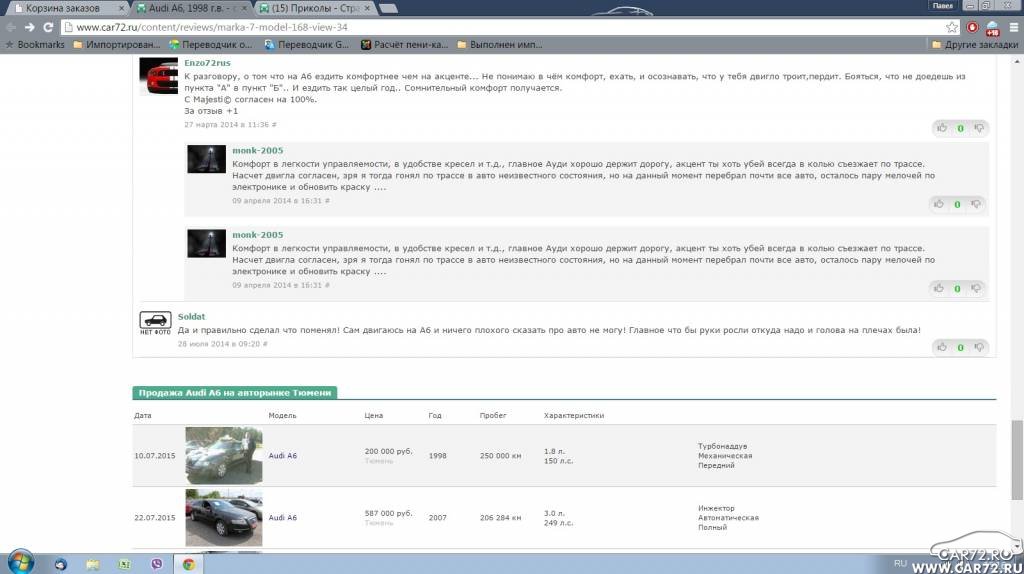
Task: Click price 200 000 руб. cell
Action: tap(389, 451)
